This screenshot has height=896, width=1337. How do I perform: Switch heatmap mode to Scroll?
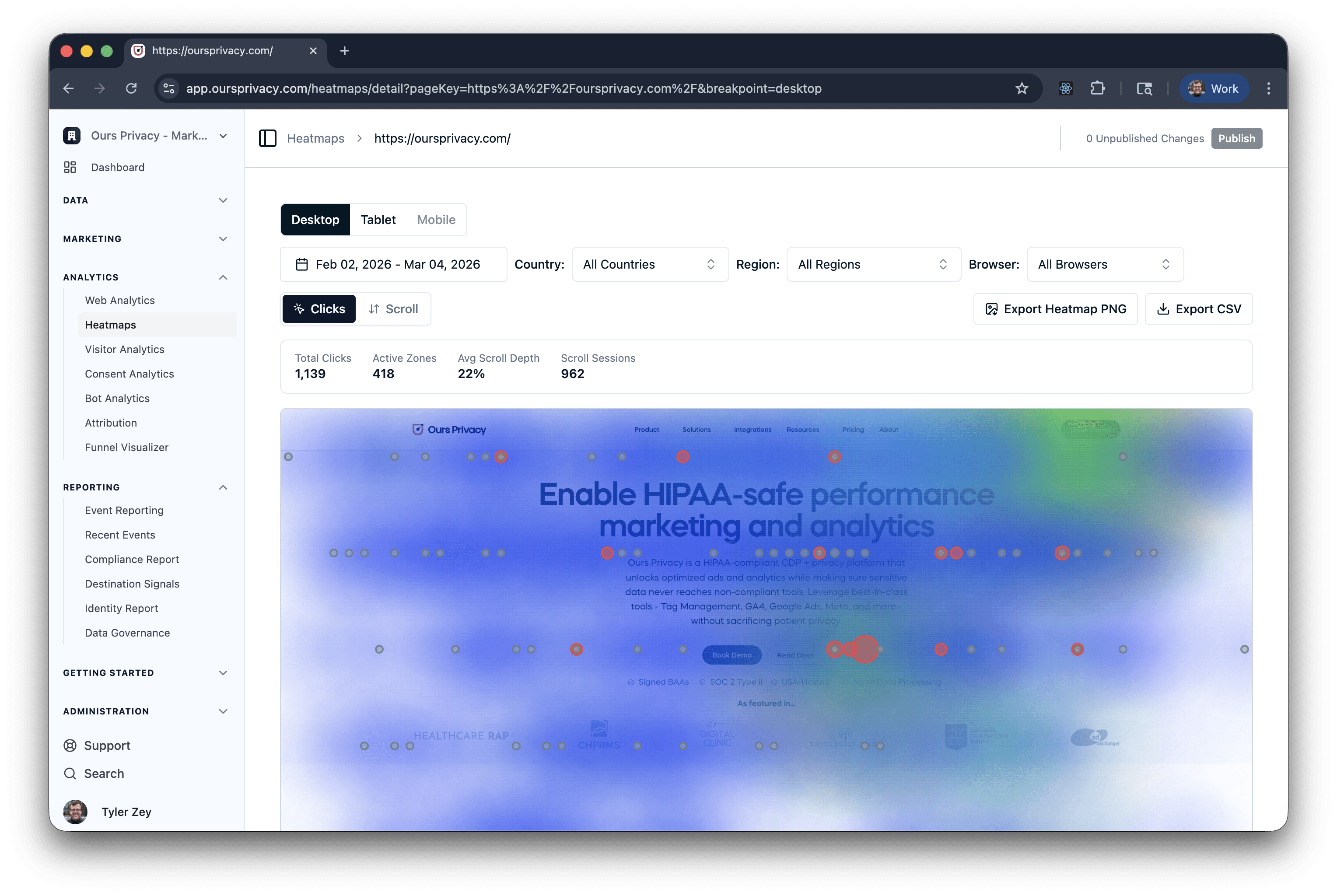tap(393, 309)
